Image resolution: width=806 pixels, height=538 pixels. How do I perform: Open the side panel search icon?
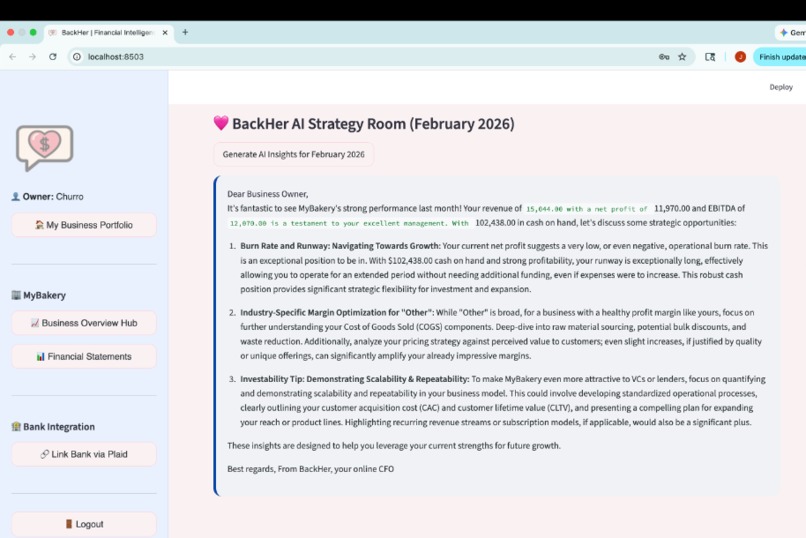710,57
